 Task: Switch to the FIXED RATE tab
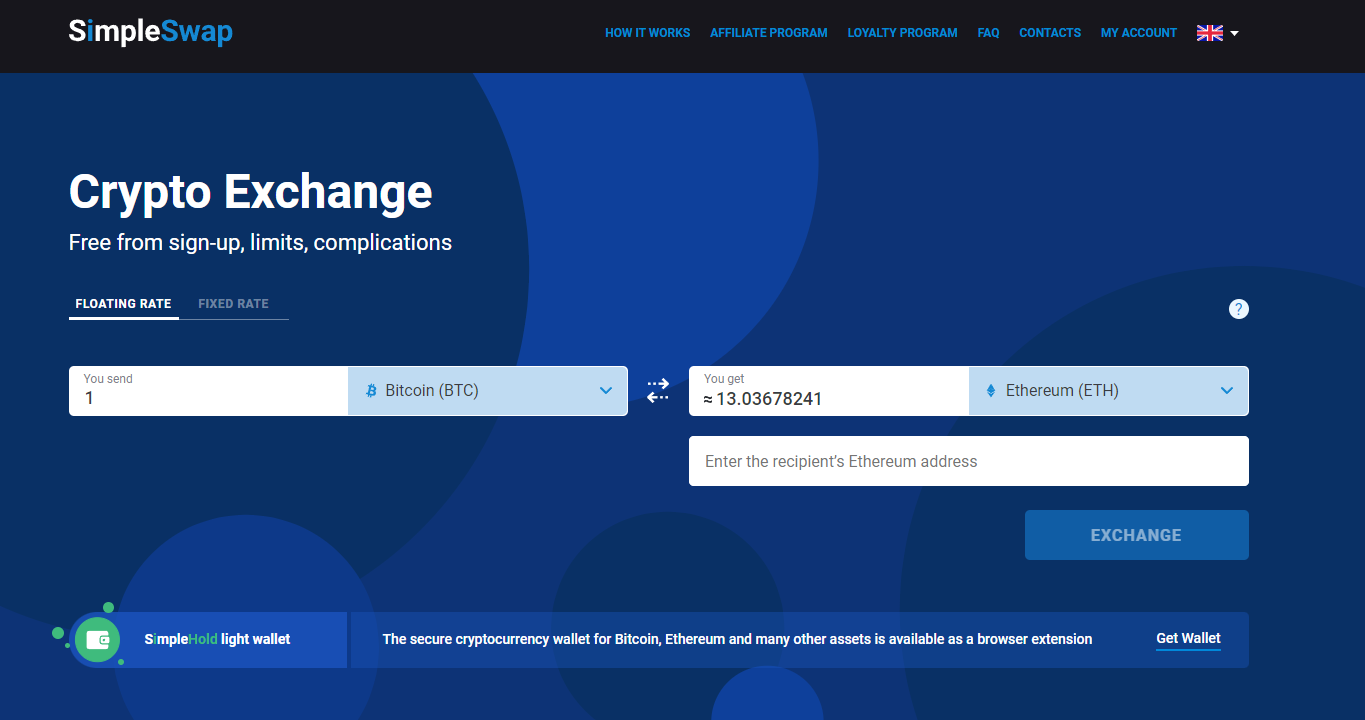(233, 303)
